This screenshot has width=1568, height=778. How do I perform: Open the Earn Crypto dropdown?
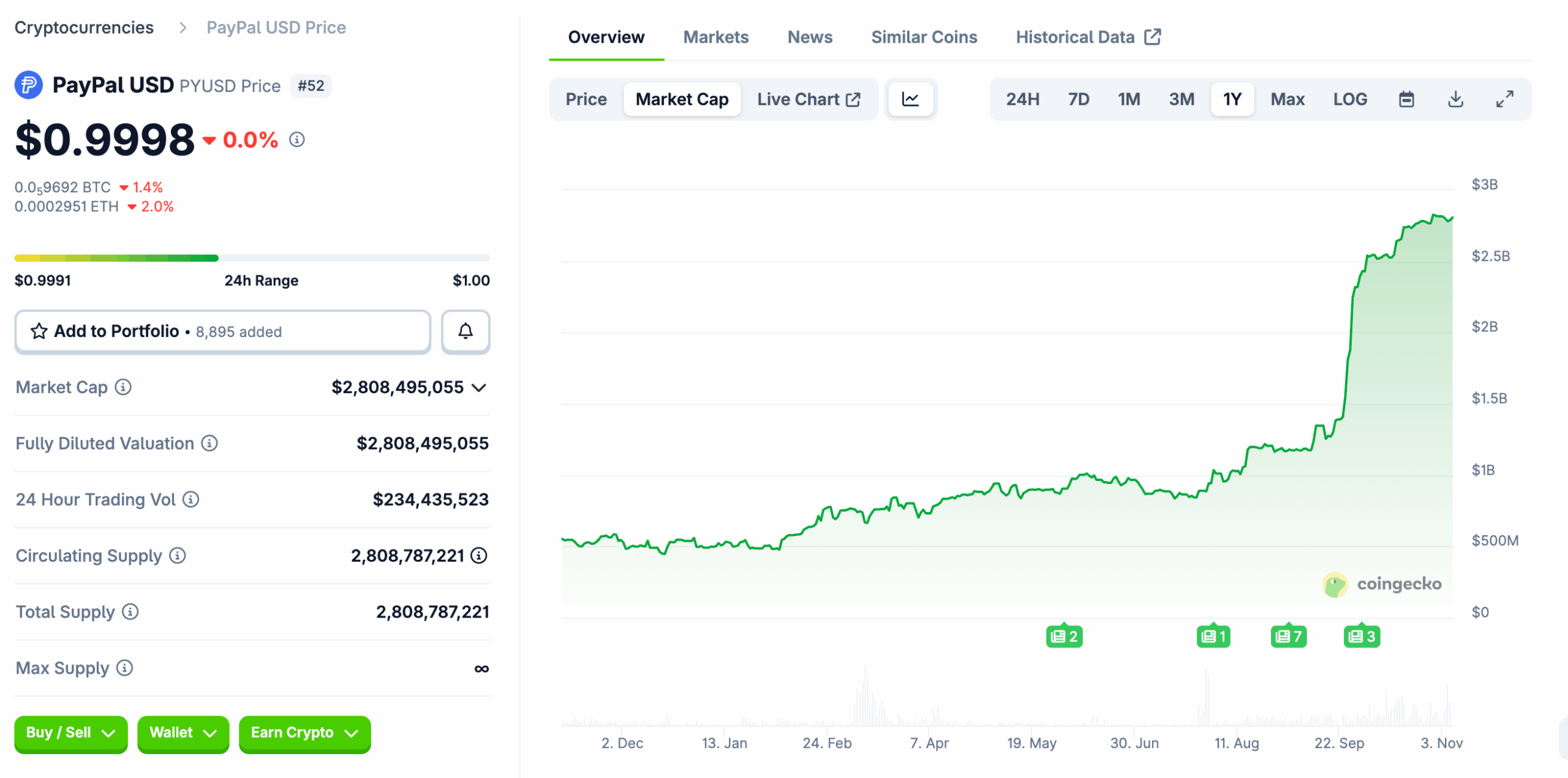pyautogui.click(x=304, y=733)
